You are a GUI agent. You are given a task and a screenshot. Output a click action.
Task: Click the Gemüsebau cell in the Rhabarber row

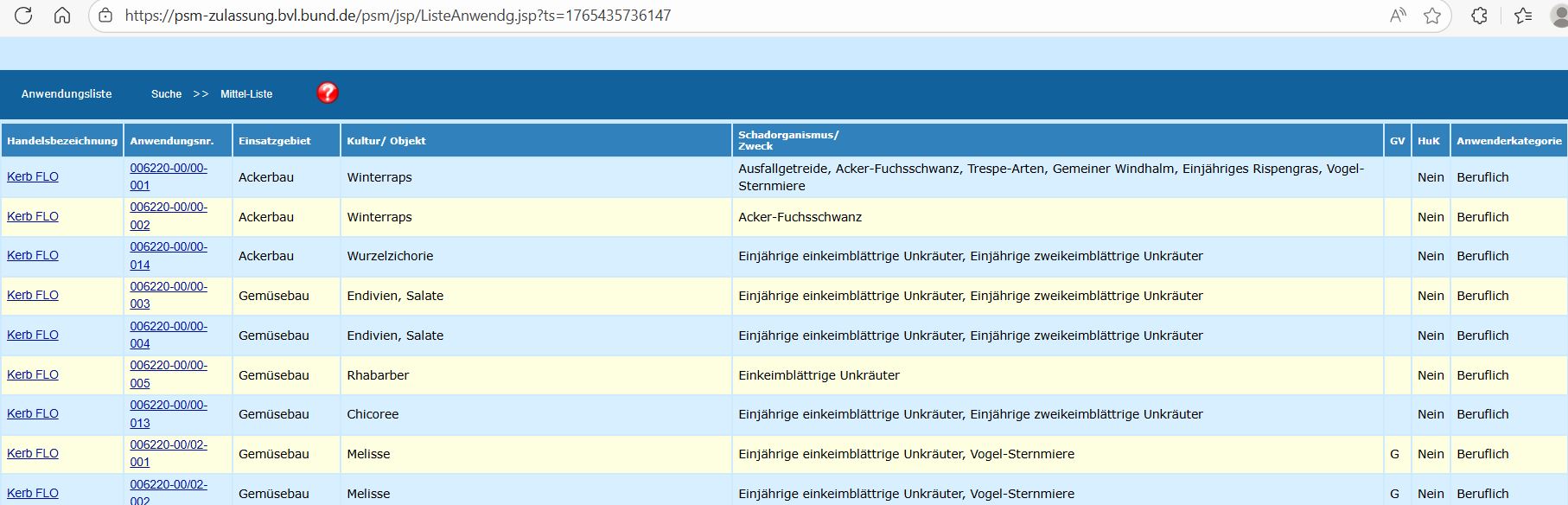pos(286,375)
